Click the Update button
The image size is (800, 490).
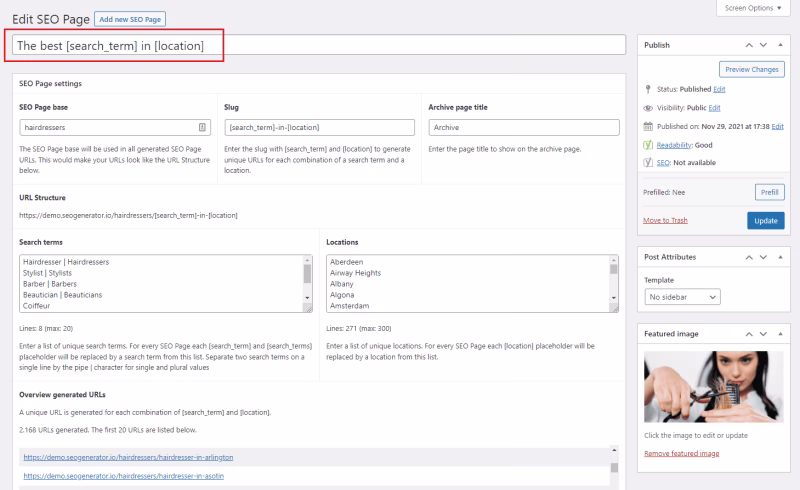pos(766,220)
